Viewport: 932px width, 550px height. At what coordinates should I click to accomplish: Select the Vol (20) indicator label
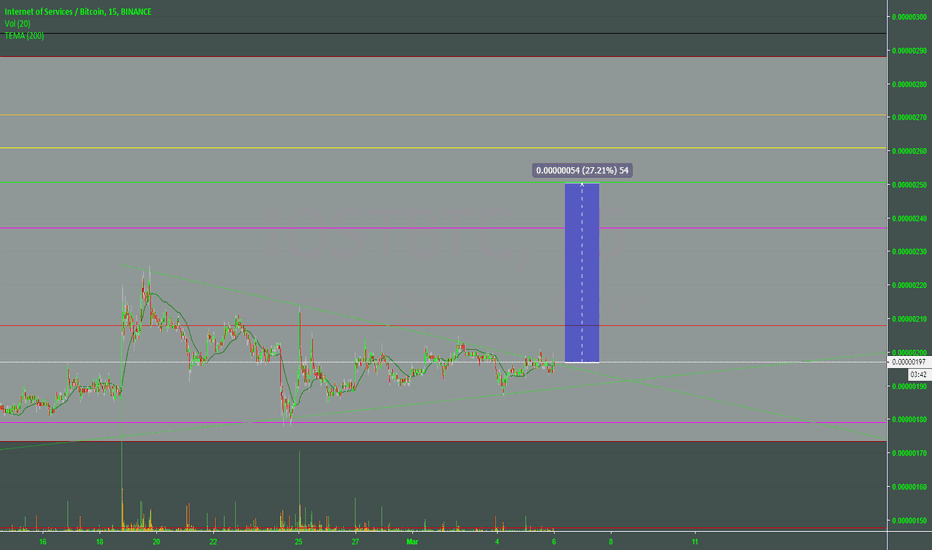pyautogui.click(x=17, y=23)
